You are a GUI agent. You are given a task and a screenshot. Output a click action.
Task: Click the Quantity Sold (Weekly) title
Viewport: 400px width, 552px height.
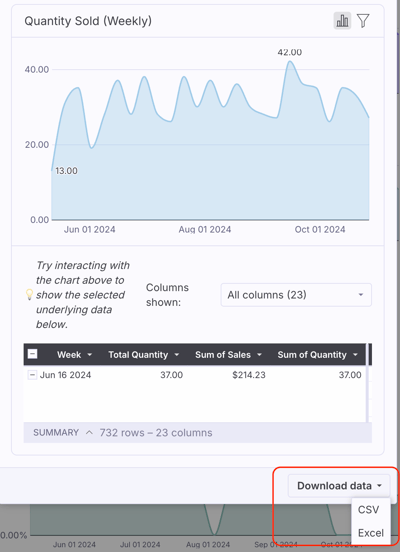pos(88,21)
